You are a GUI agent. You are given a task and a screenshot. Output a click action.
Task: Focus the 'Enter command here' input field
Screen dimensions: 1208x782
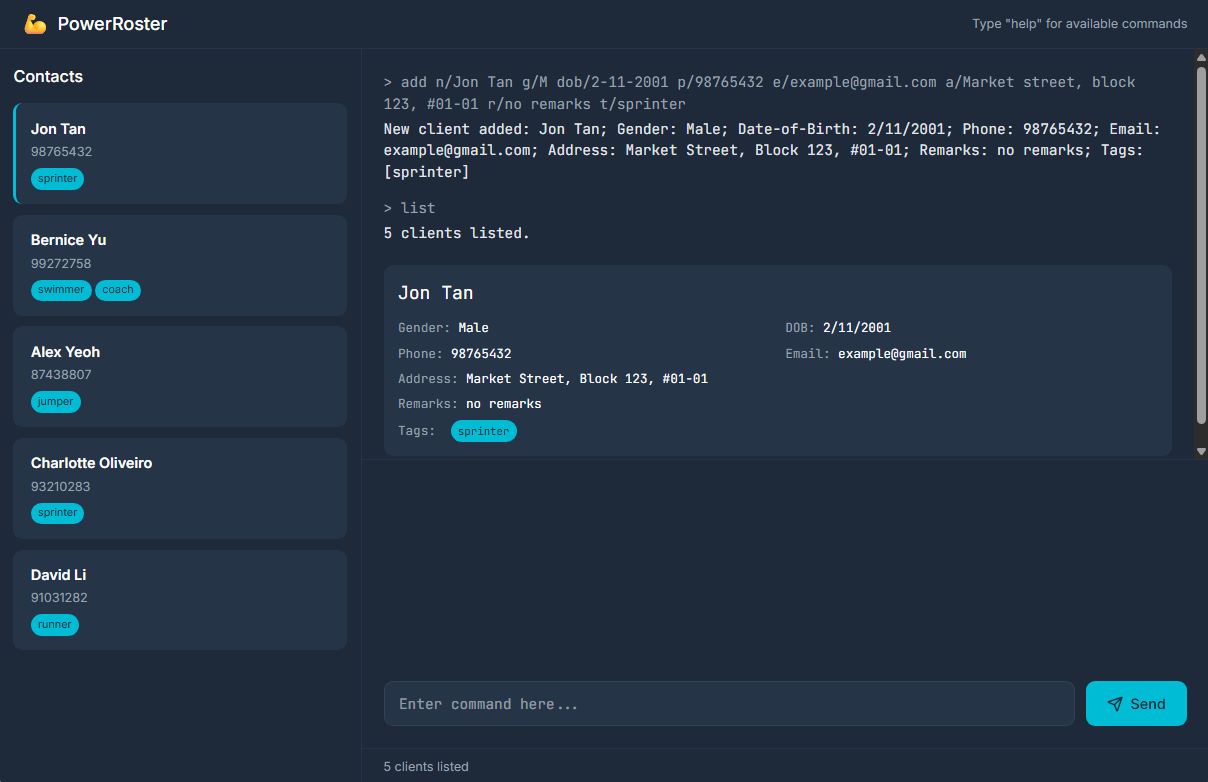tap(728, 704)
